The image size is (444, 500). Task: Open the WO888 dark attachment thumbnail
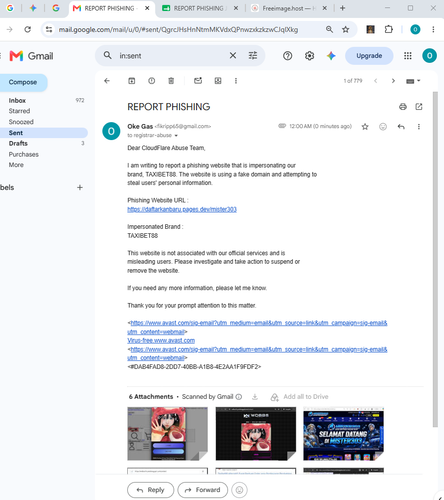click(x=256, y=434)
